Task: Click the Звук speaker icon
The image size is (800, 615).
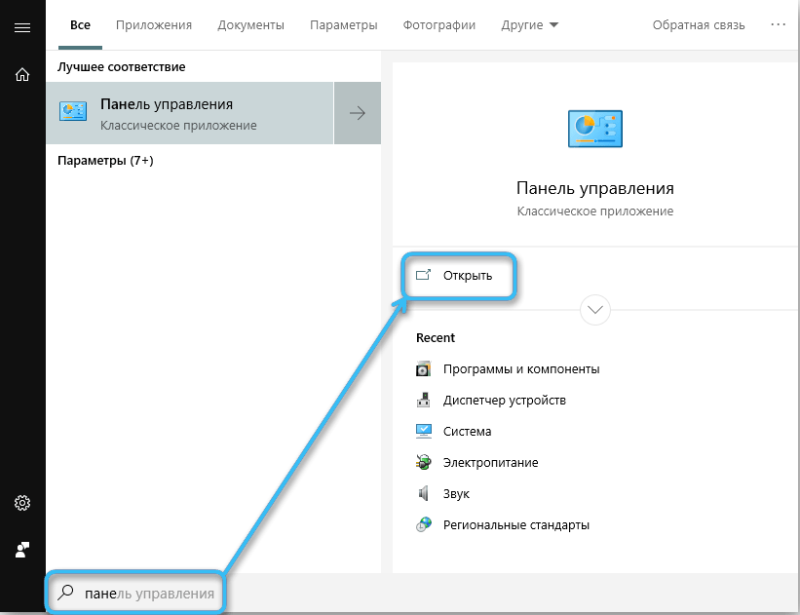Action: click(x=423, y=494)
